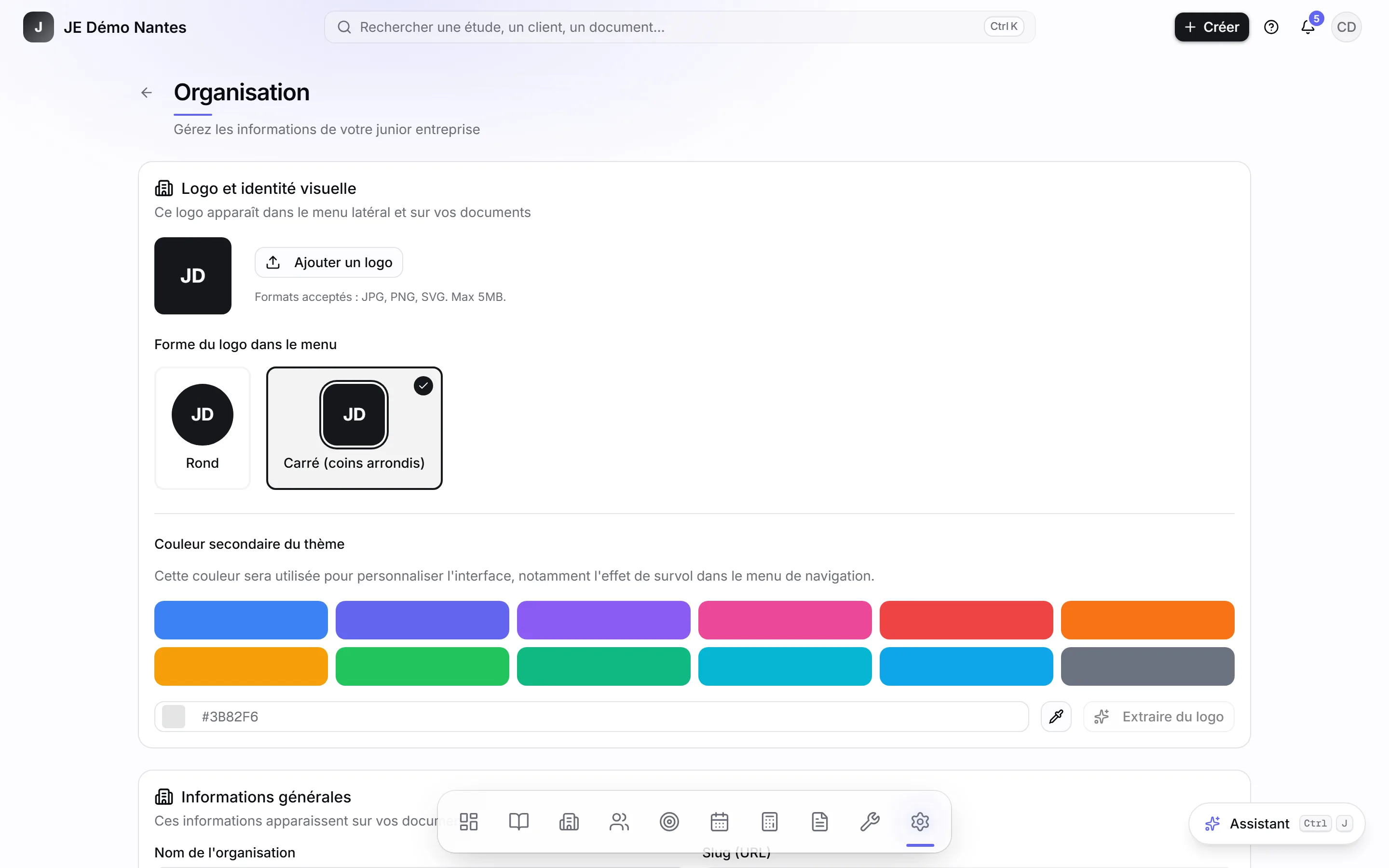
Task: Choose the indigo color swatch
Action: [422, 620]
